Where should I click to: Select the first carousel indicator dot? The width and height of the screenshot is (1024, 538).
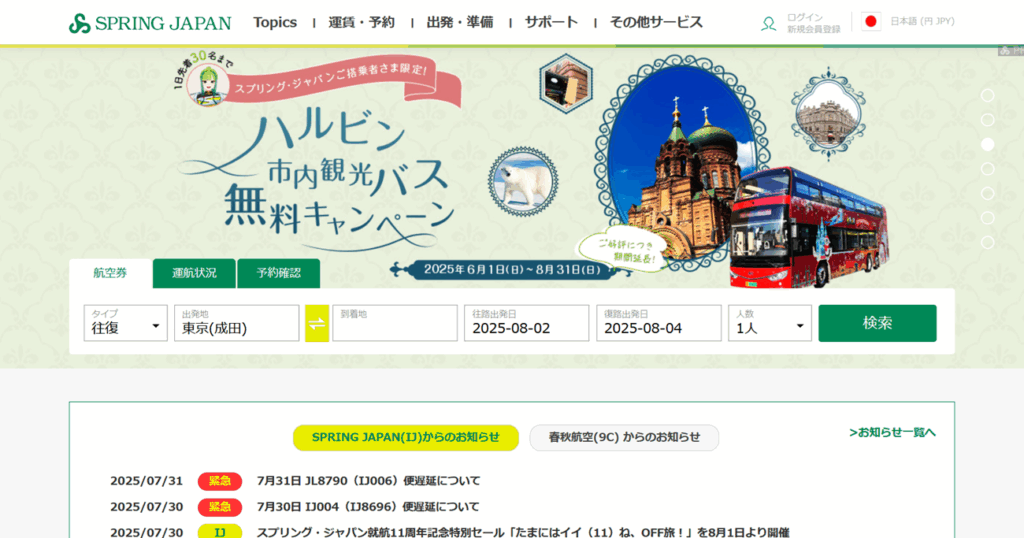[987, 95]
